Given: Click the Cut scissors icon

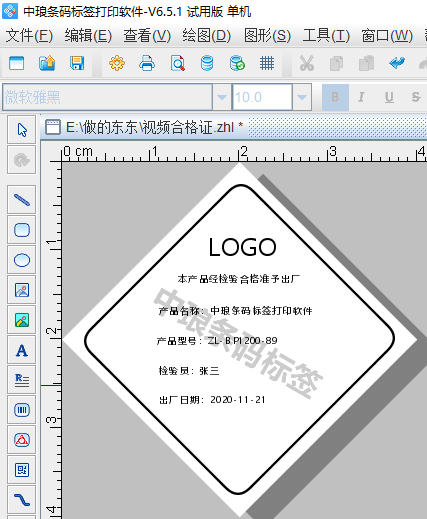Looking at the screenshot, I should (x=307, y=63).
